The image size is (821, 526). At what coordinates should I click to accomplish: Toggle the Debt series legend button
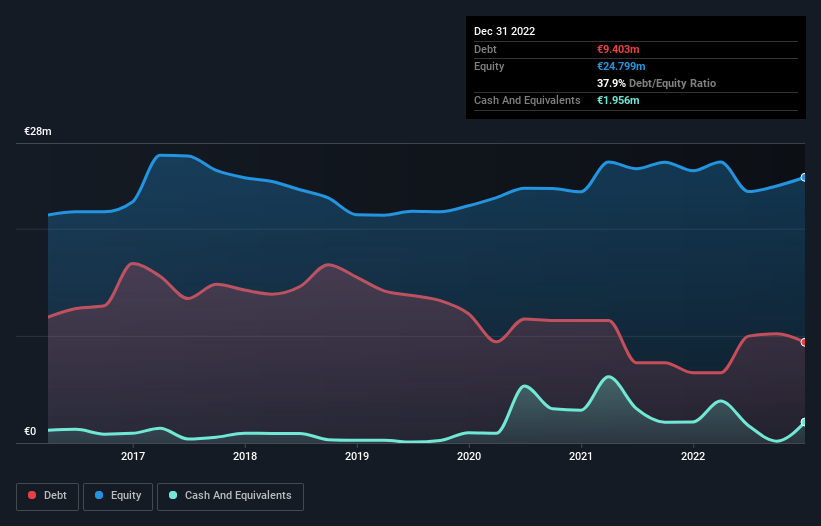pyautogui.click(x=47, y=496)
